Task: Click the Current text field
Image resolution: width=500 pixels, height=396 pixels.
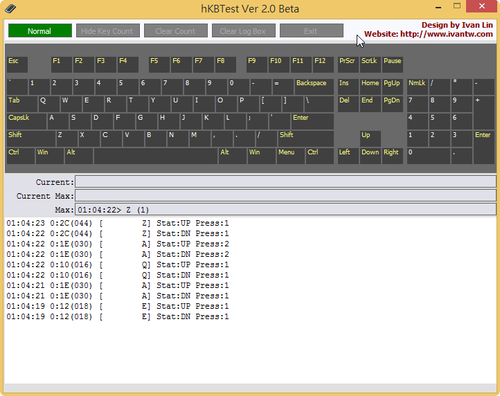Action: pyautogui.click(x=286, y=182)
